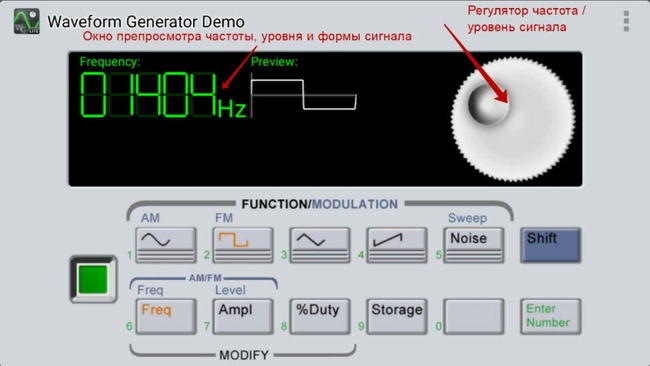The image size is (650, 366).
Task: Click the blank key numbered 0
Action: tap(474, 317)
